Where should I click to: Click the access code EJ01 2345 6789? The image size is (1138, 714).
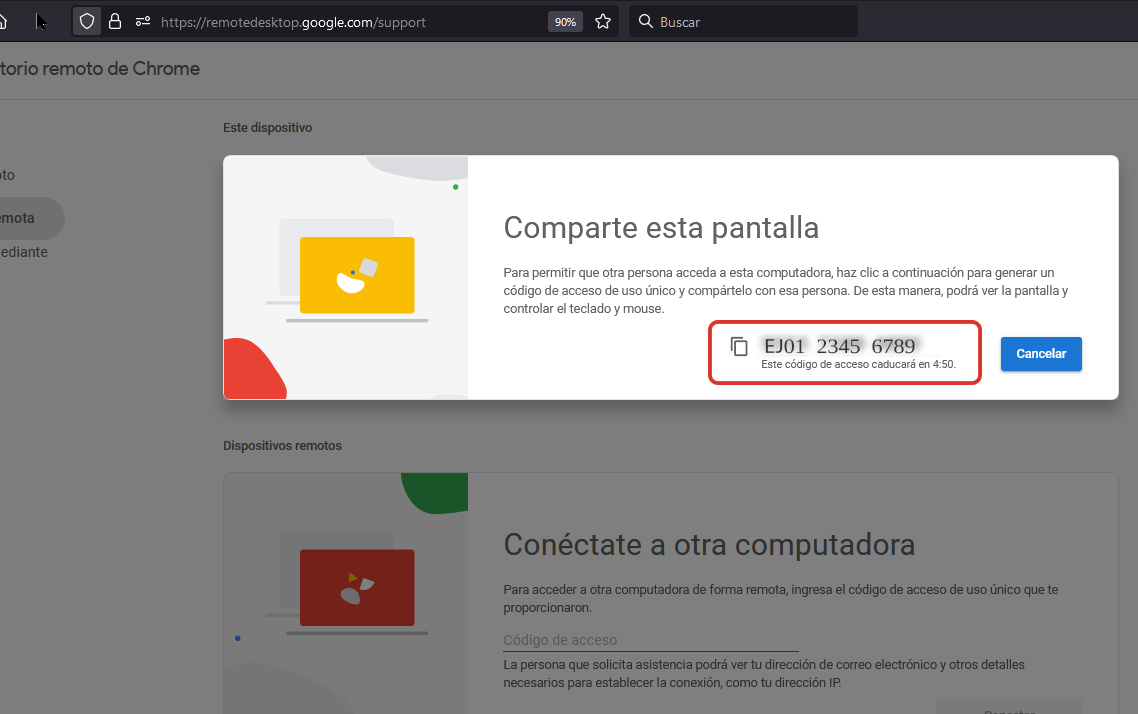(839, 346)
